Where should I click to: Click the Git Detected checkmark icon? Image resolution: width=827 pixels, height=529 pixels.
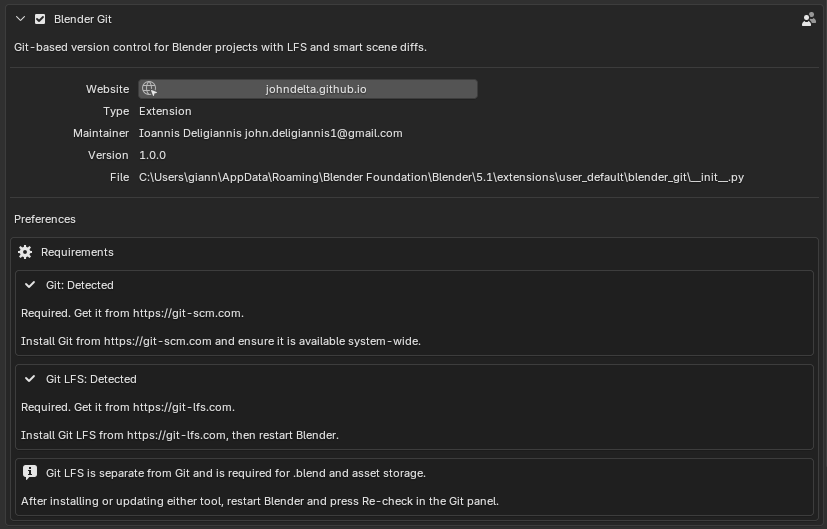click(30, 285)
